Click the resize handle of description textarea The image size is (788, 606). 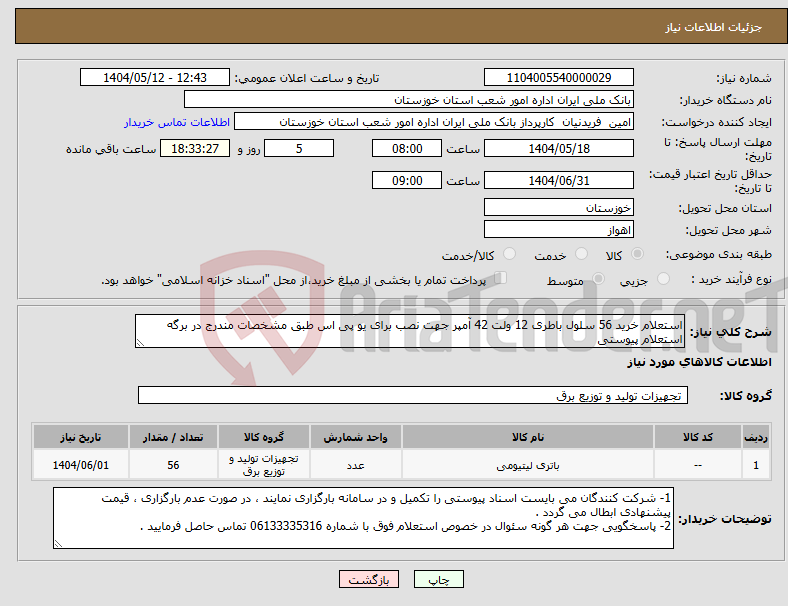pyautogui.click(x=140, y=343)
